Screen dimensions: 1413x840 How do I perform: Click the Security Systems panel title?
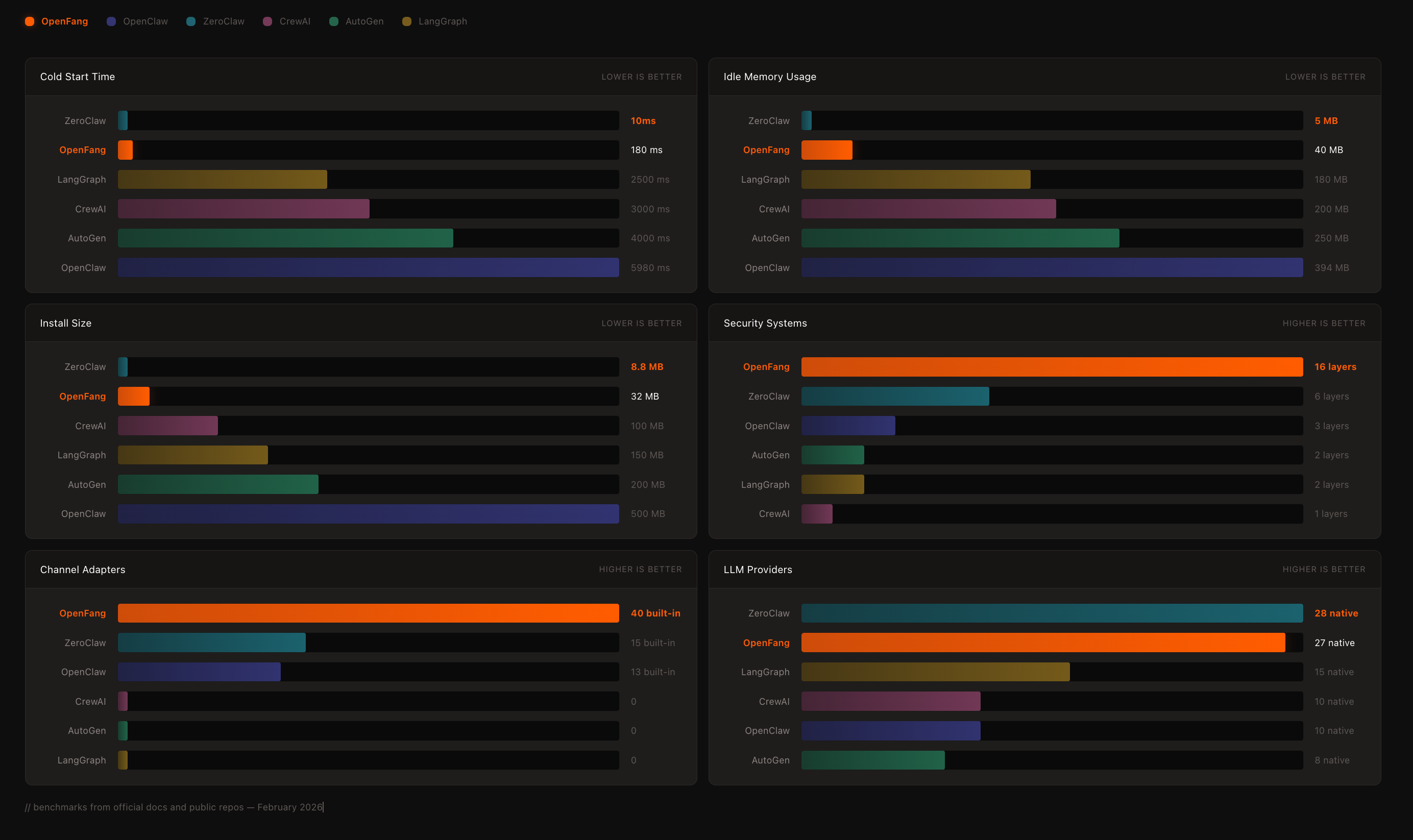point(765,323)
